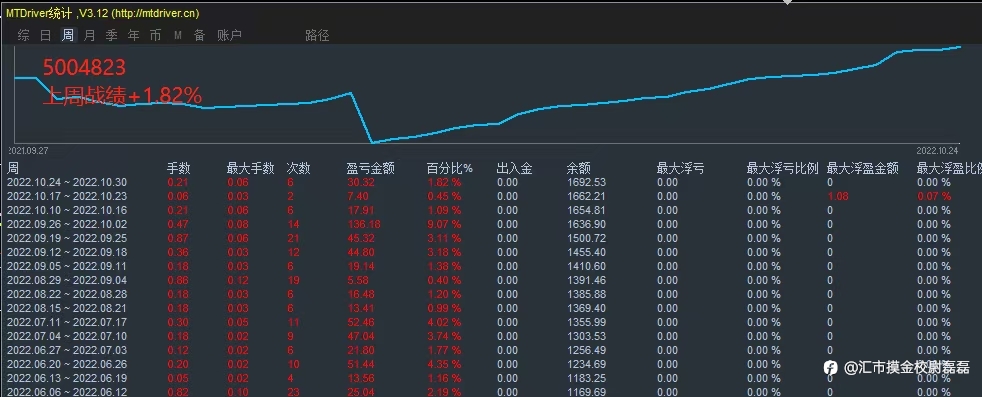Image resolution: width=982 pixels, height=397 pixels.
Task: Click max floating profit 1.08
Action: point(838,196)
